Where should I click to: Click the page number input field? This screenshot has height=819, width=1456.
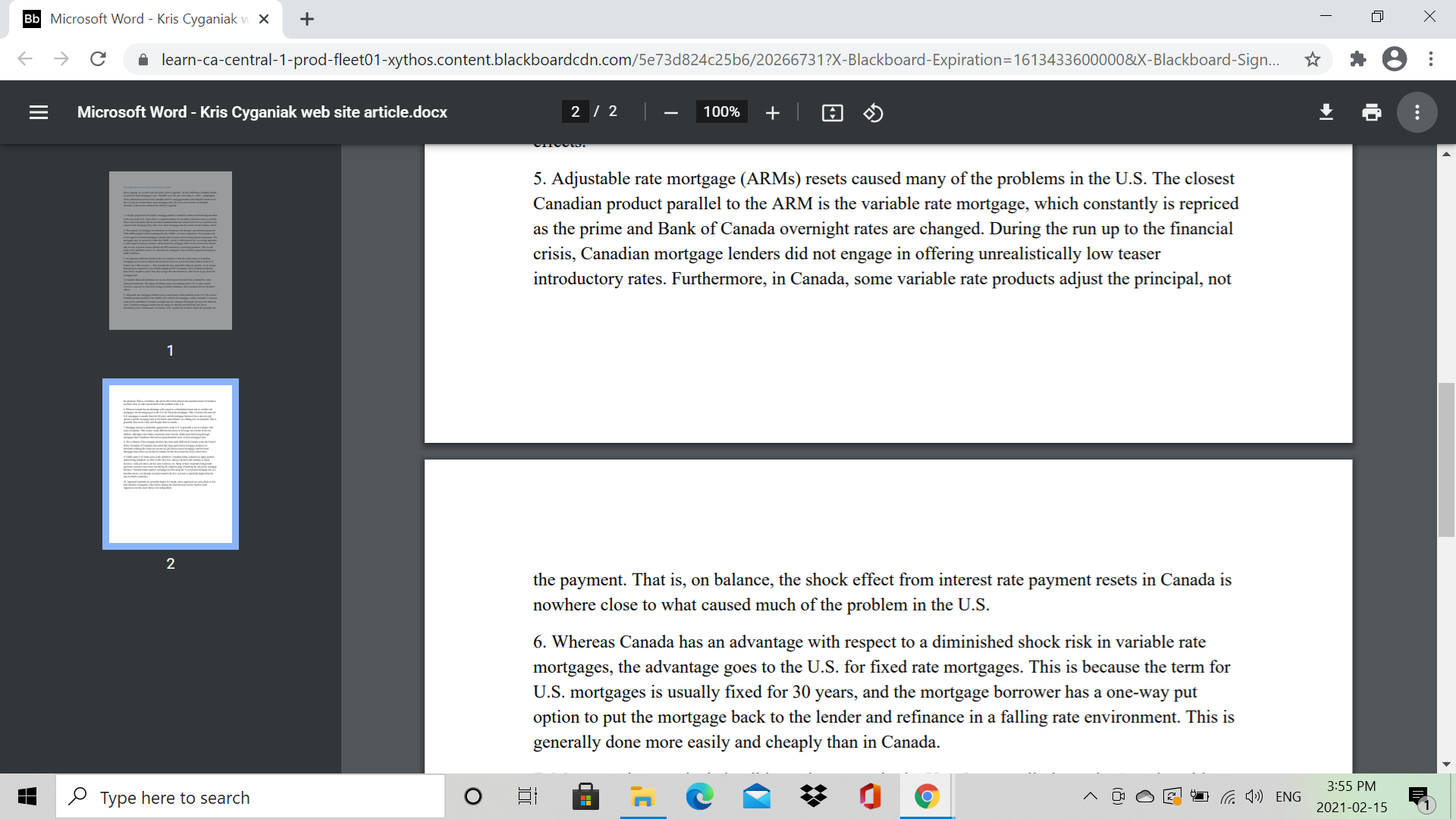pyautogui.click(x=576, y=111)
